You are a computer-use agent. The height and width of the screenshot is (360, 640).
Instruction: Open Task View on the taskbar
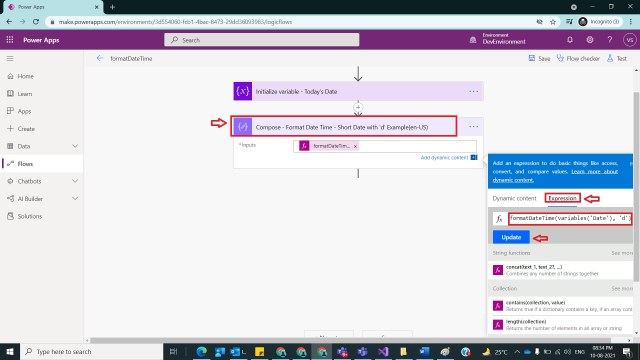coord(173,351)
